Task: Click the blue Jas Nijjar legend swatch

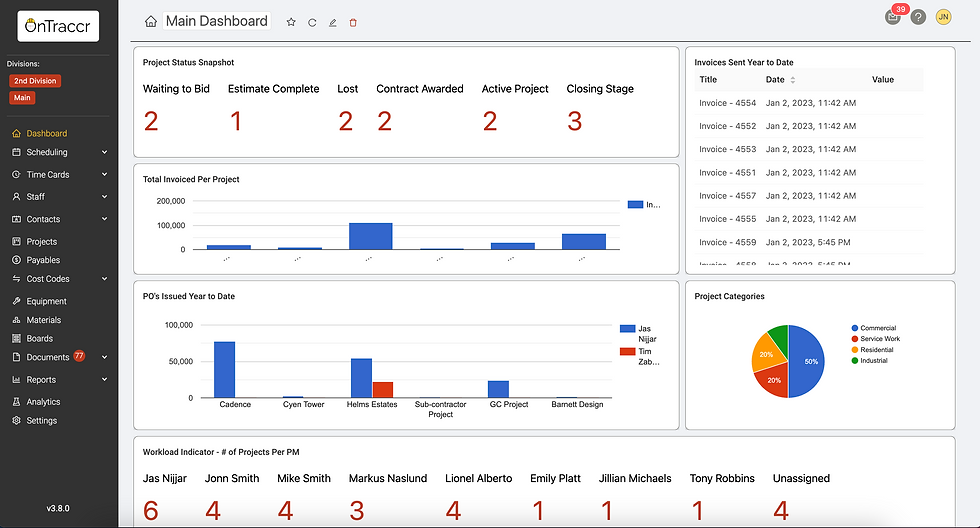Action: (628, 329)
